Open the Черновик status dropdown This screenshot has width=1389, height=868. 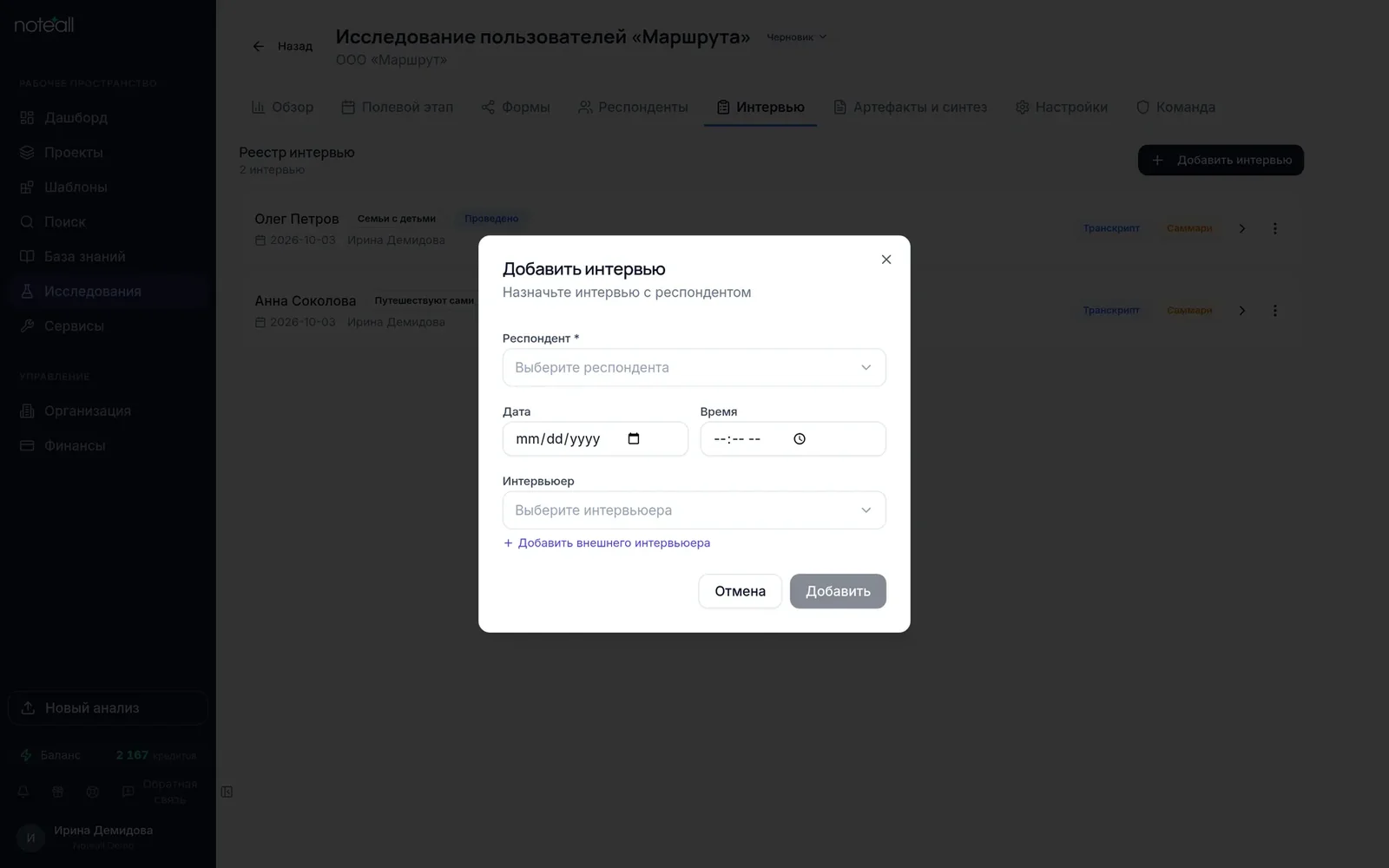(x=797, y=37)
